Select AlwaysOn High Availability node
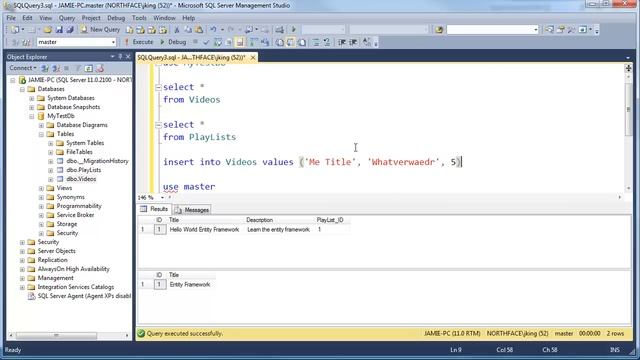640x360 pixels. (x=73, y=269)
